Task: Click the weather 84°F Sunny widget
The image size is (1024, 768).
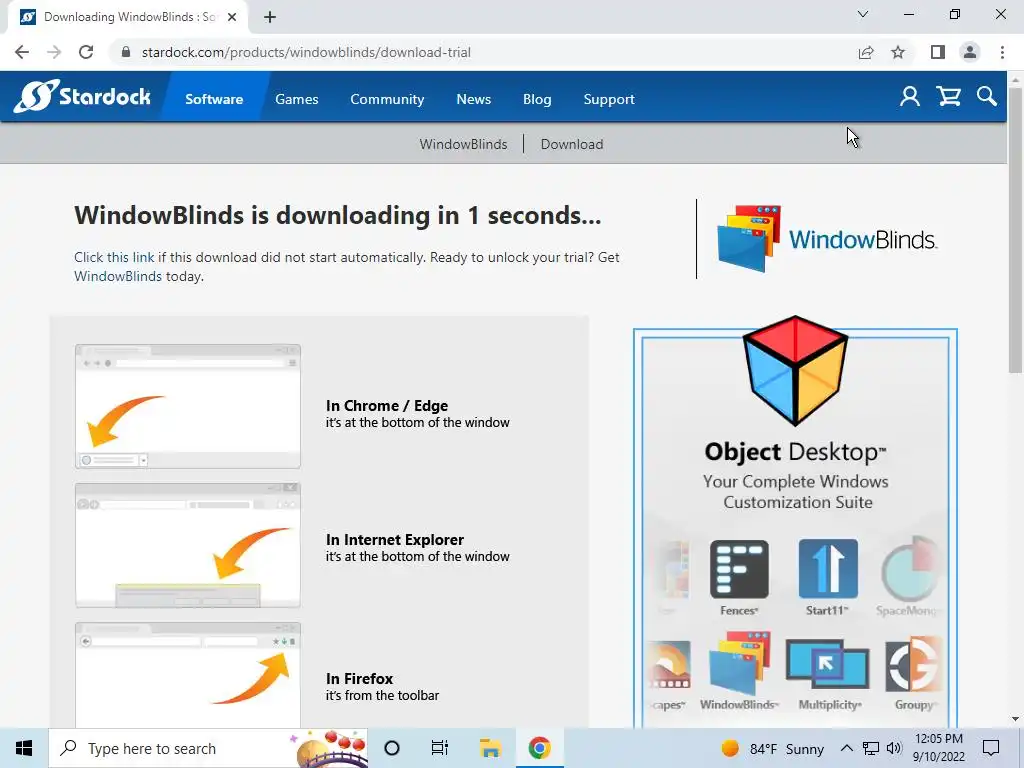Action: pos(773,748)
